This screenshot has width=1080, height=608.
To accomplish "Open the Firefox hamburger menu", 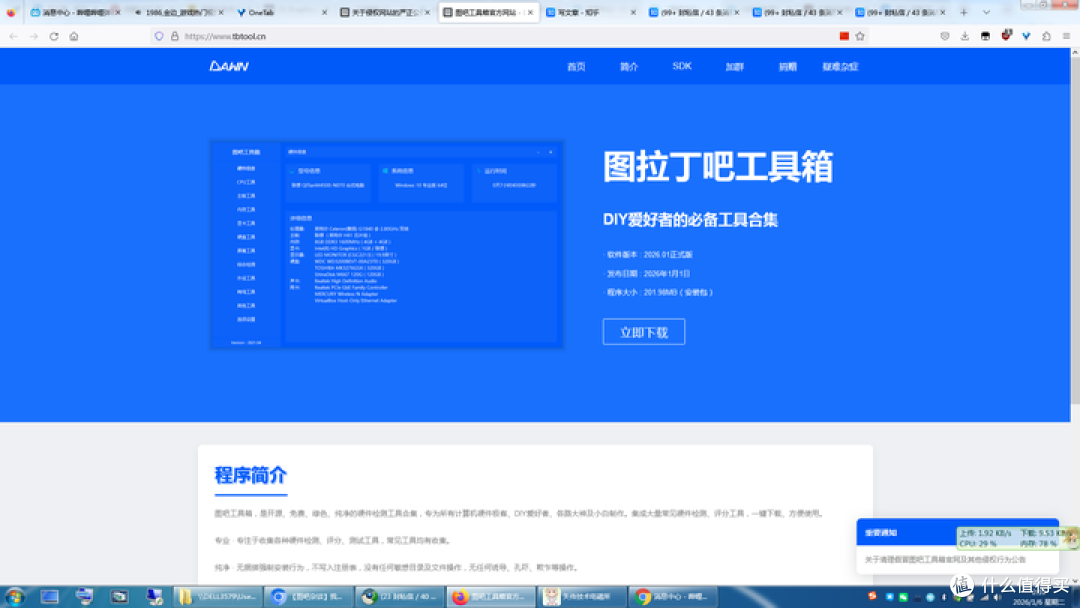I will [x=1066, y=36].
